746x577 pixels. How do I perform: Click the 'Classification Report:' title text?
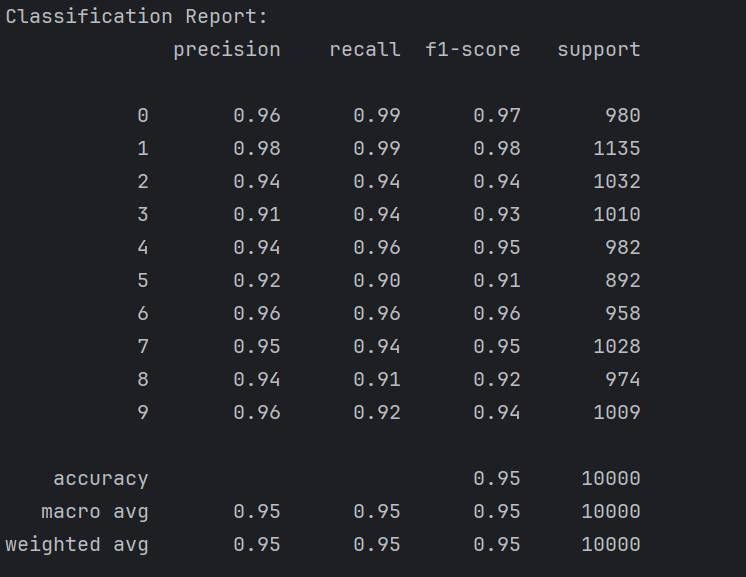click(x=137, y=17)
